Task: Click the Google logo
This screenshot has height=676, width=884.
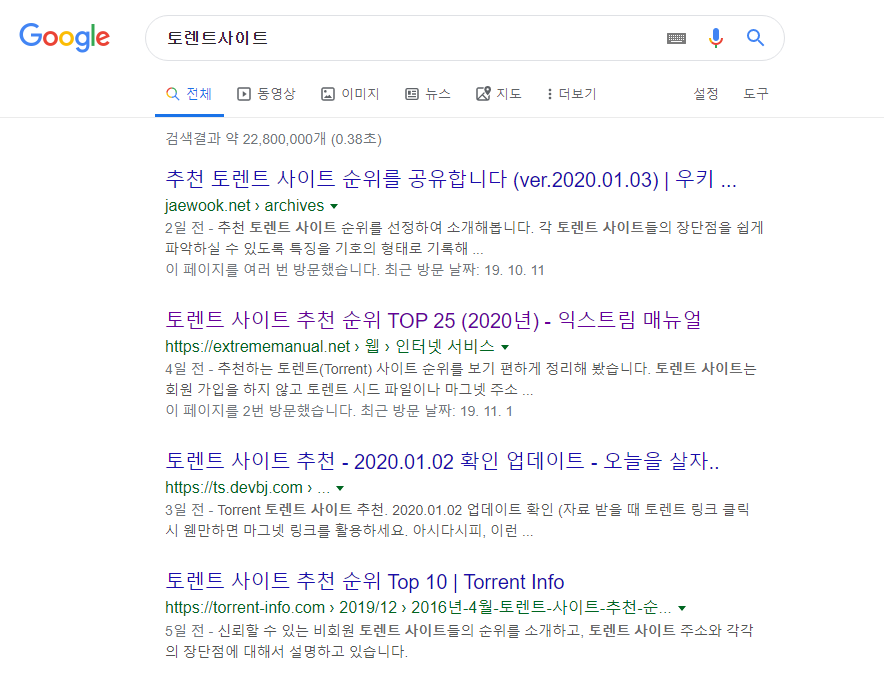Action: click(64, 37)
